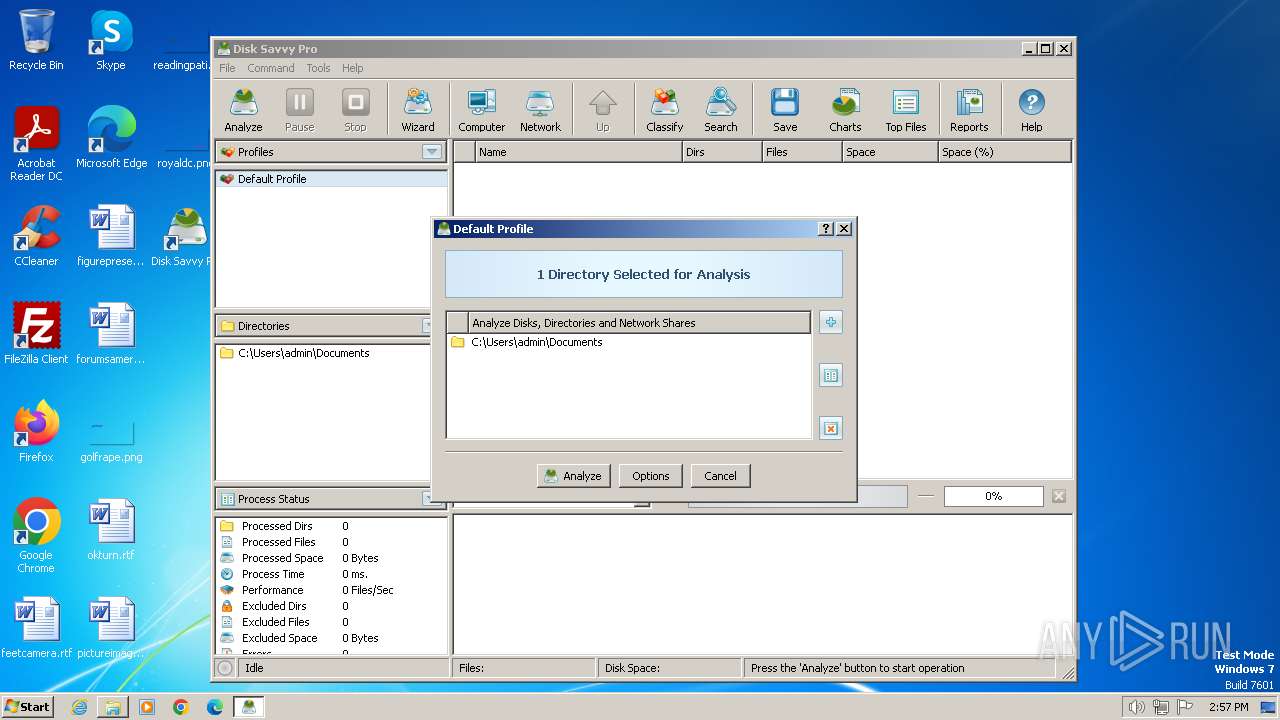Click the Processed Dirs status row
The width and height of the screenshot is (1280, 720).
tap(331, 526)
